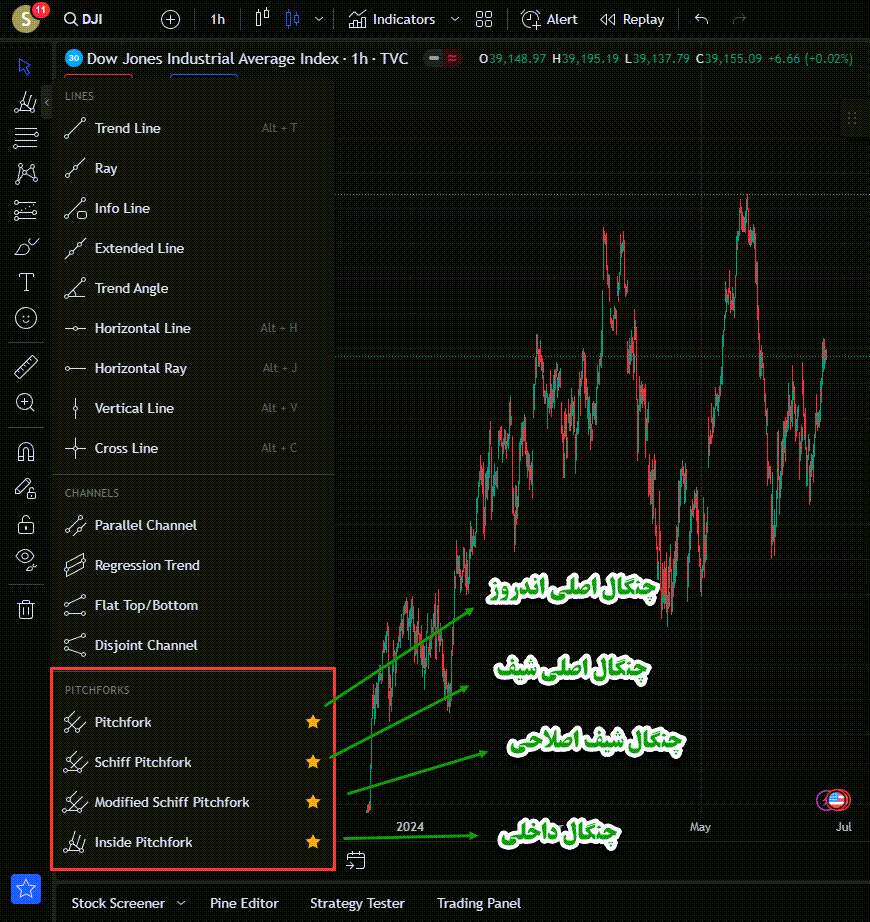Screen dimensions: 870x922
Task: Select Ray tool from list
Action: coord(193,168)
